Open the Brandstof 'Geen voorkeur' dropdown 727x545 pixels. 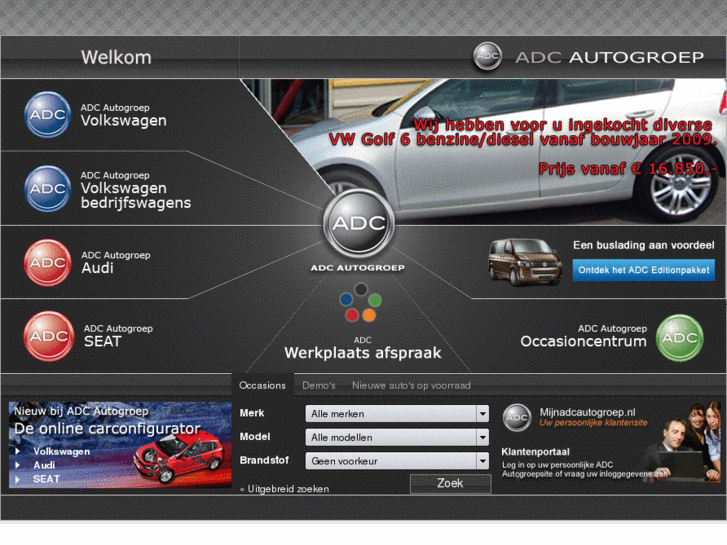coord(397,461)
